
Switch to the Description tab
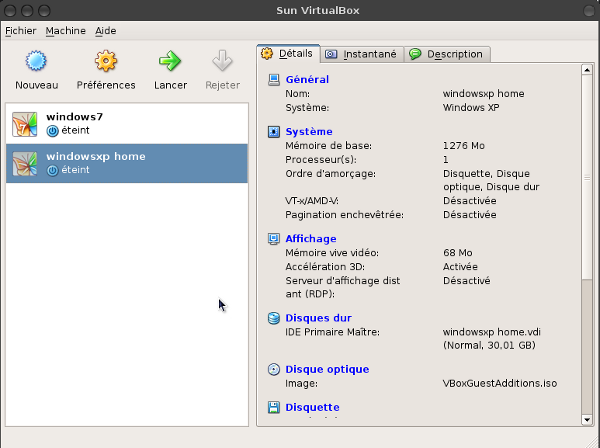click(x=447, y=54)
